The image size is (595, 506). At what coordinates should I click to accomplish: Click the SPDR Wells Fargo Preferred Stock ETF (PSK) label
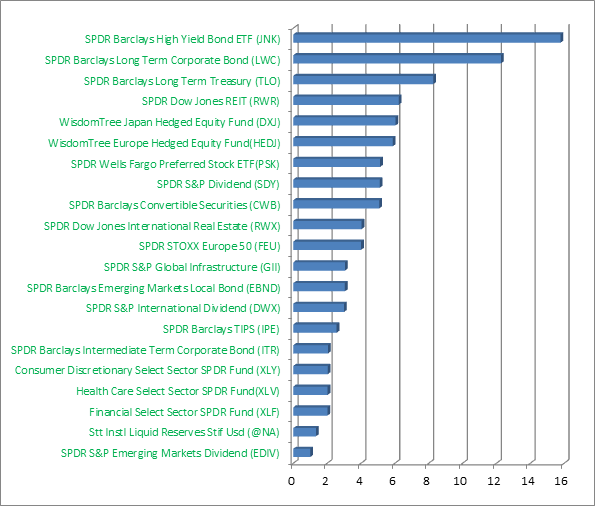(x=175, y=164)
